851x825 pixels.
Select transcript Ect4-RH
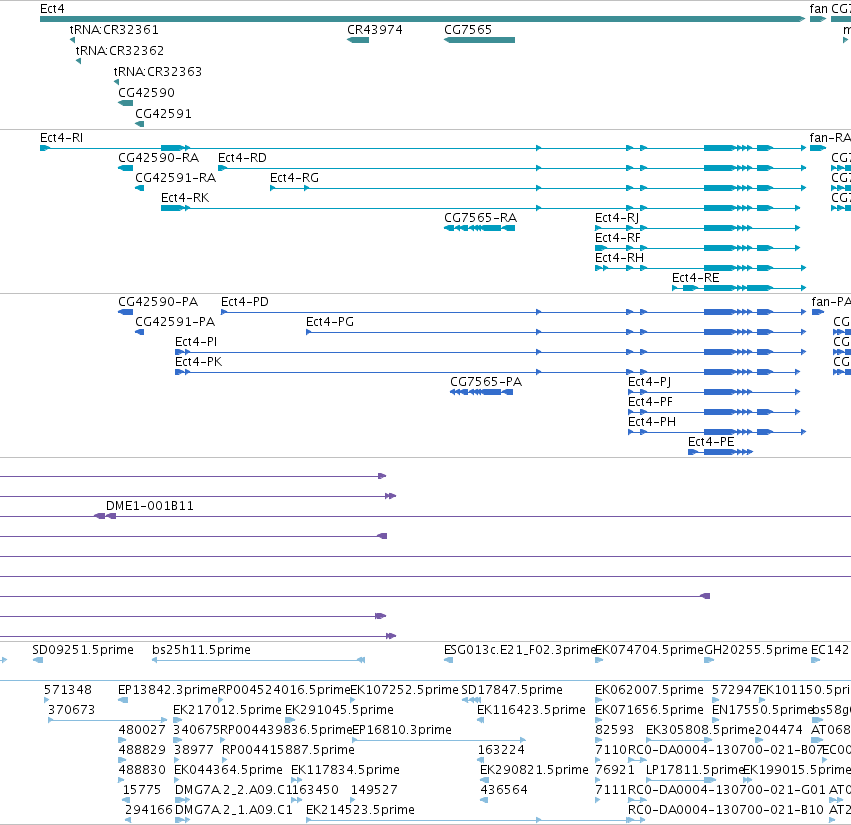tap(700, 268)
